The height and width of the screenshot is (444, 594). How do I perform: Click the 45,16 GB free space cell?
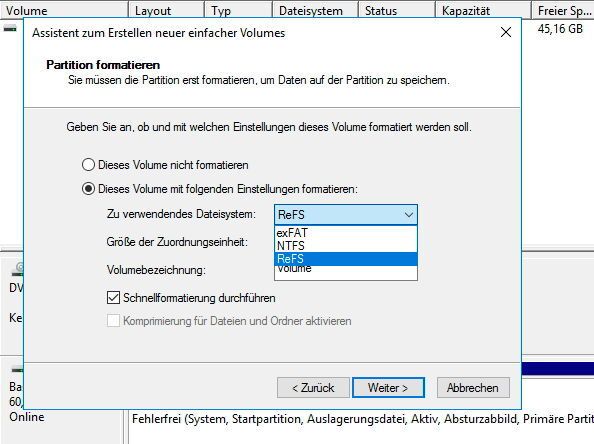coord(560,28)
